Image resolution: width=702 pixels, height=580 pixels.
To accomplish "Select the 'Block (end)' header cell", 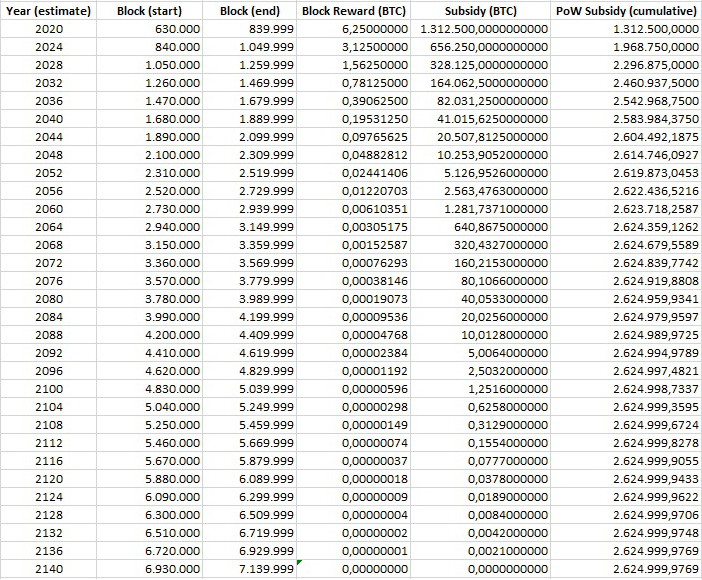I will coord(249,11).
